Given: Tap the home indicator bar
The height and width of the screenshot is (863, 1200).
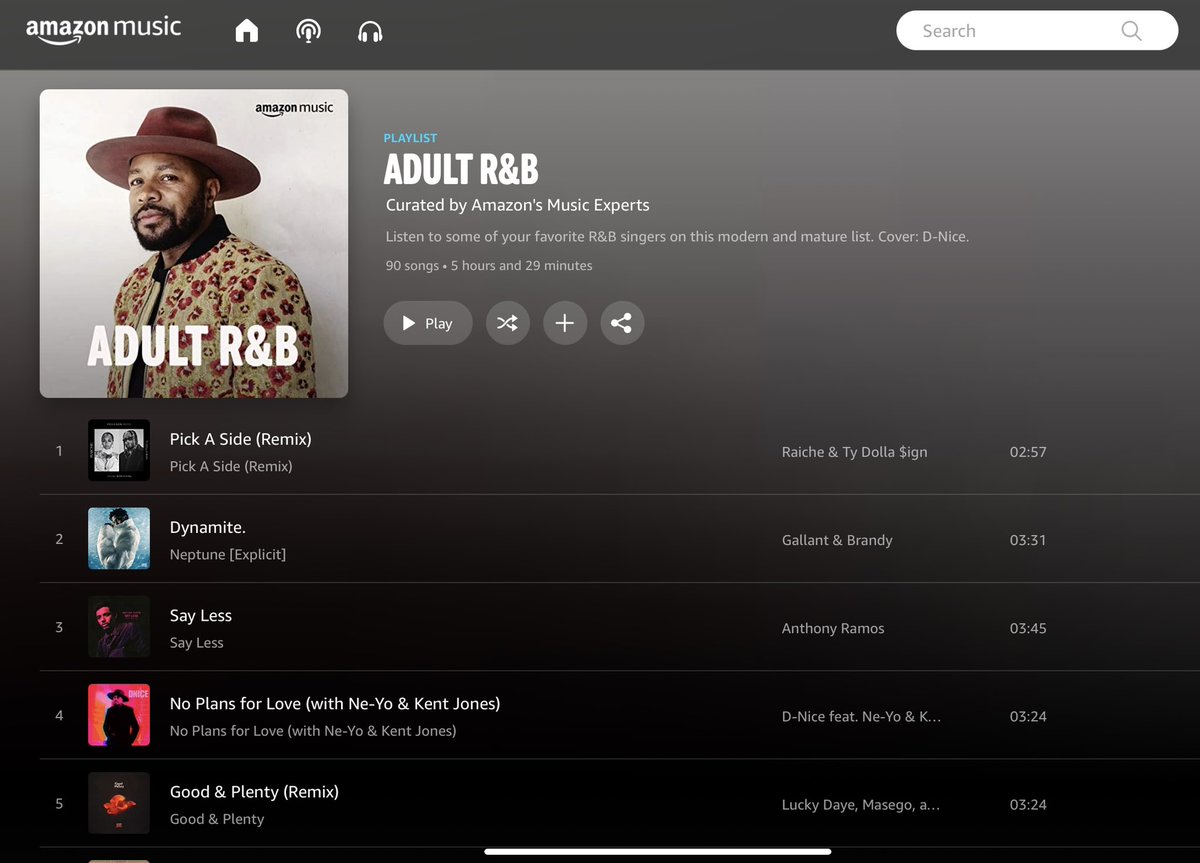Looking at the screenshot, I should pyautogui.click(x=658, y=852).
